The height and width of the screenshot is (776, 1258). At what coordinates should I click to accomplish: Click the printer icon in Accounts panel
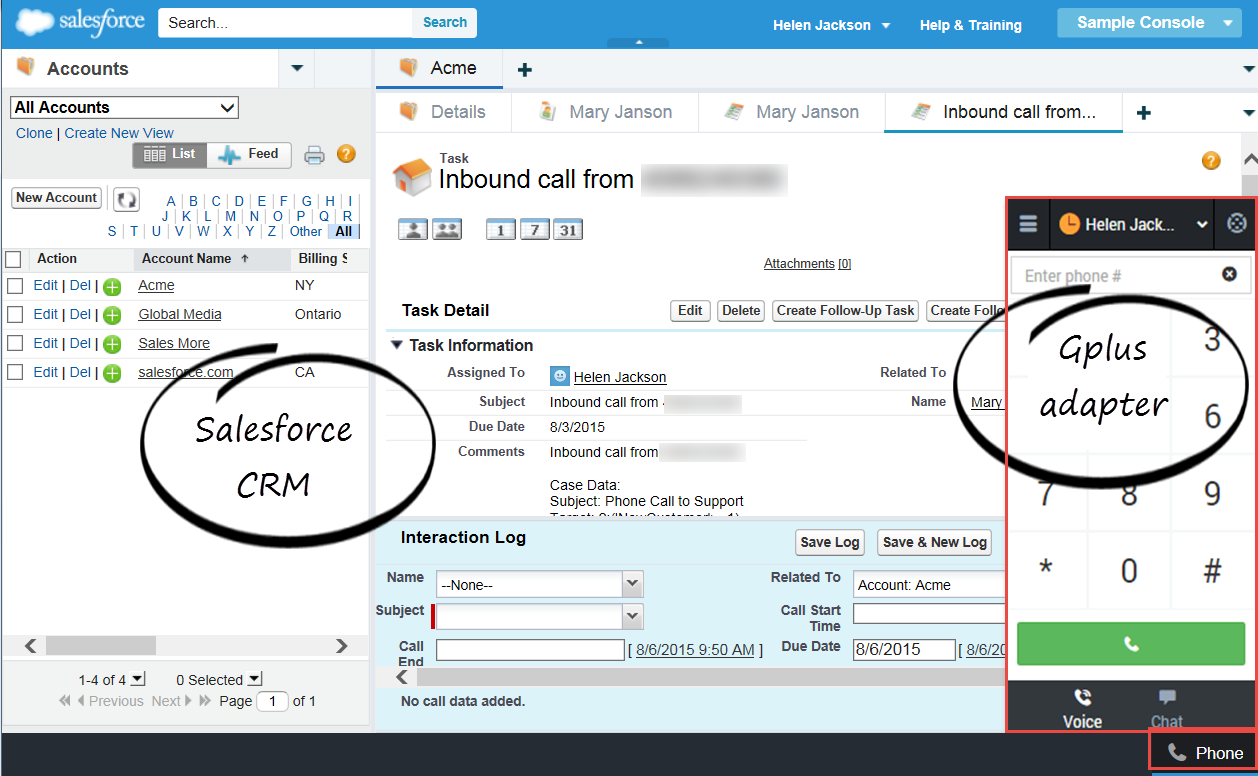[314, 155]
